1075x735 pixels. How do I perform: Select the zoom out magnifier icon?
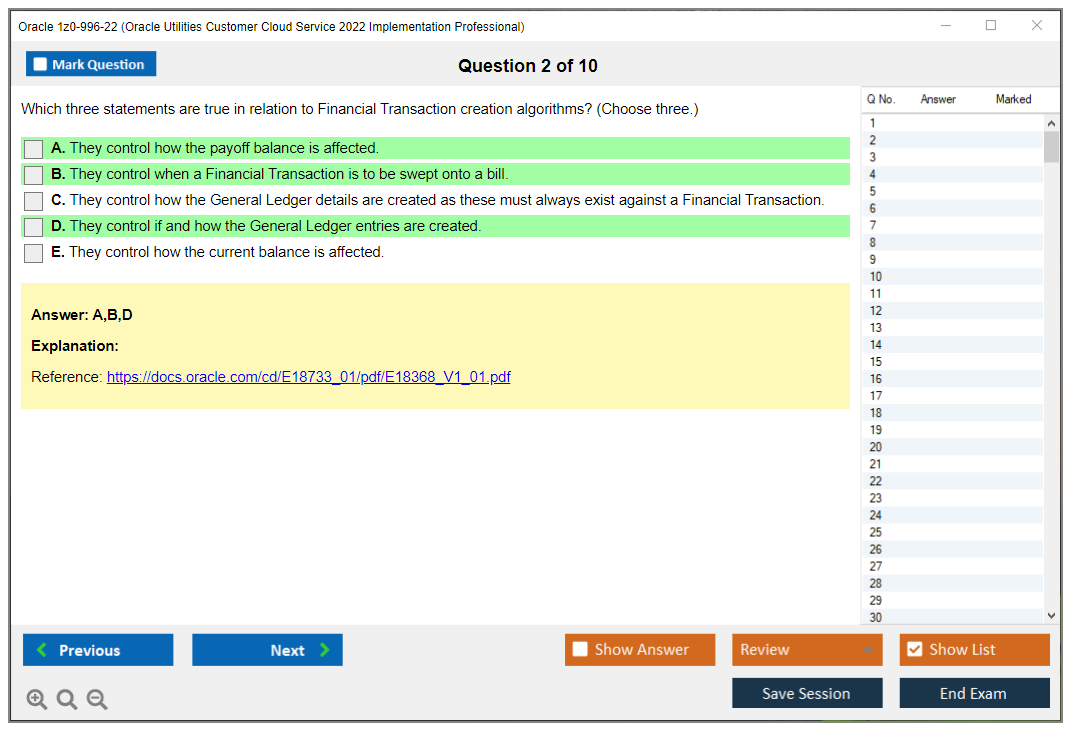(97, 699)
